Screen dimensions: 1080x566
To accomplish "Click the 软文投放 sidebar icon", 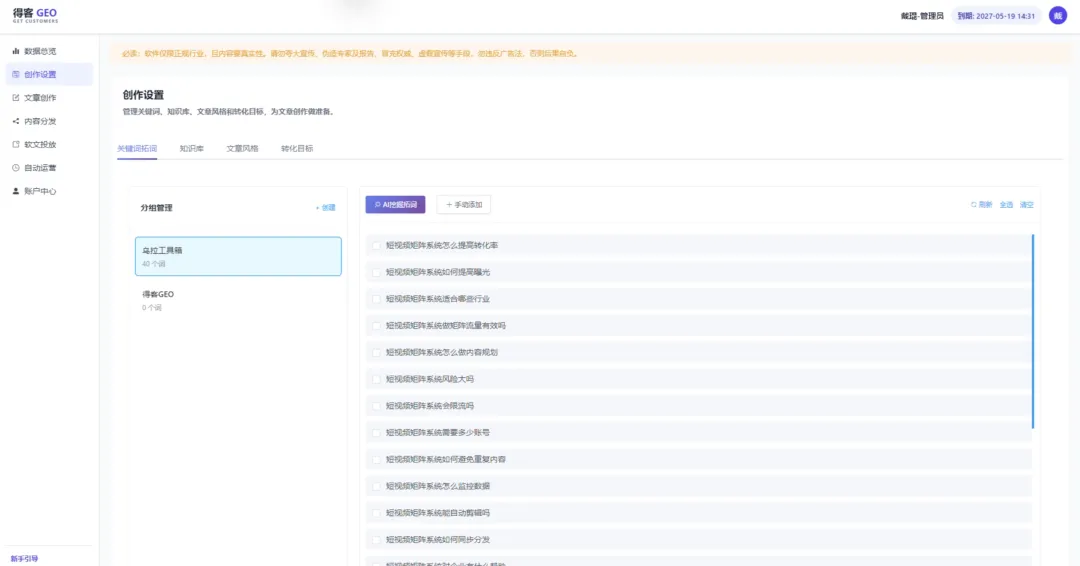I will click(16, 145).
